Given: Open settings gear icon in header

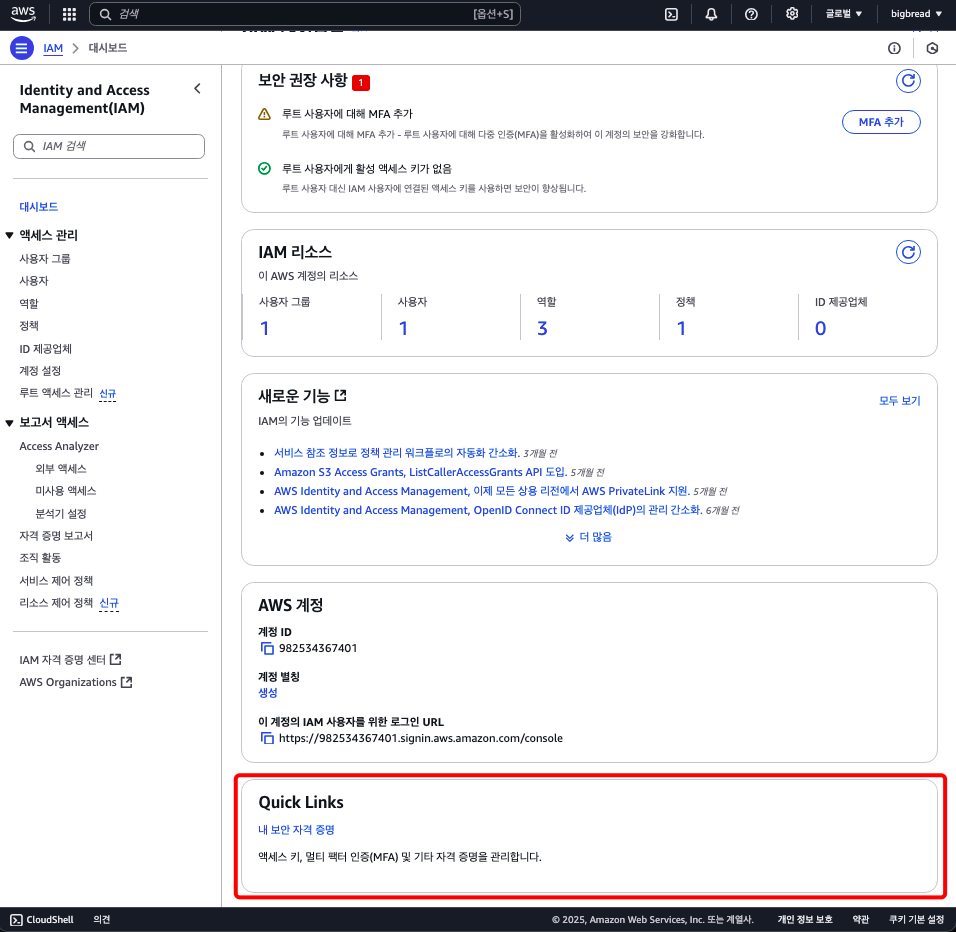Looking at the screenshot, I should click(x=791, y=13).
